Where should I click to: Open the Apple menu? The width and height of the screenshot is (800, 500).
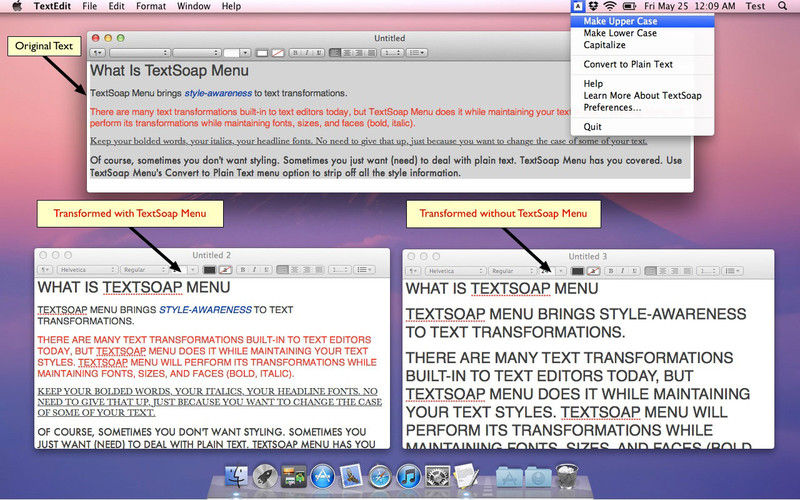[17, 6]
